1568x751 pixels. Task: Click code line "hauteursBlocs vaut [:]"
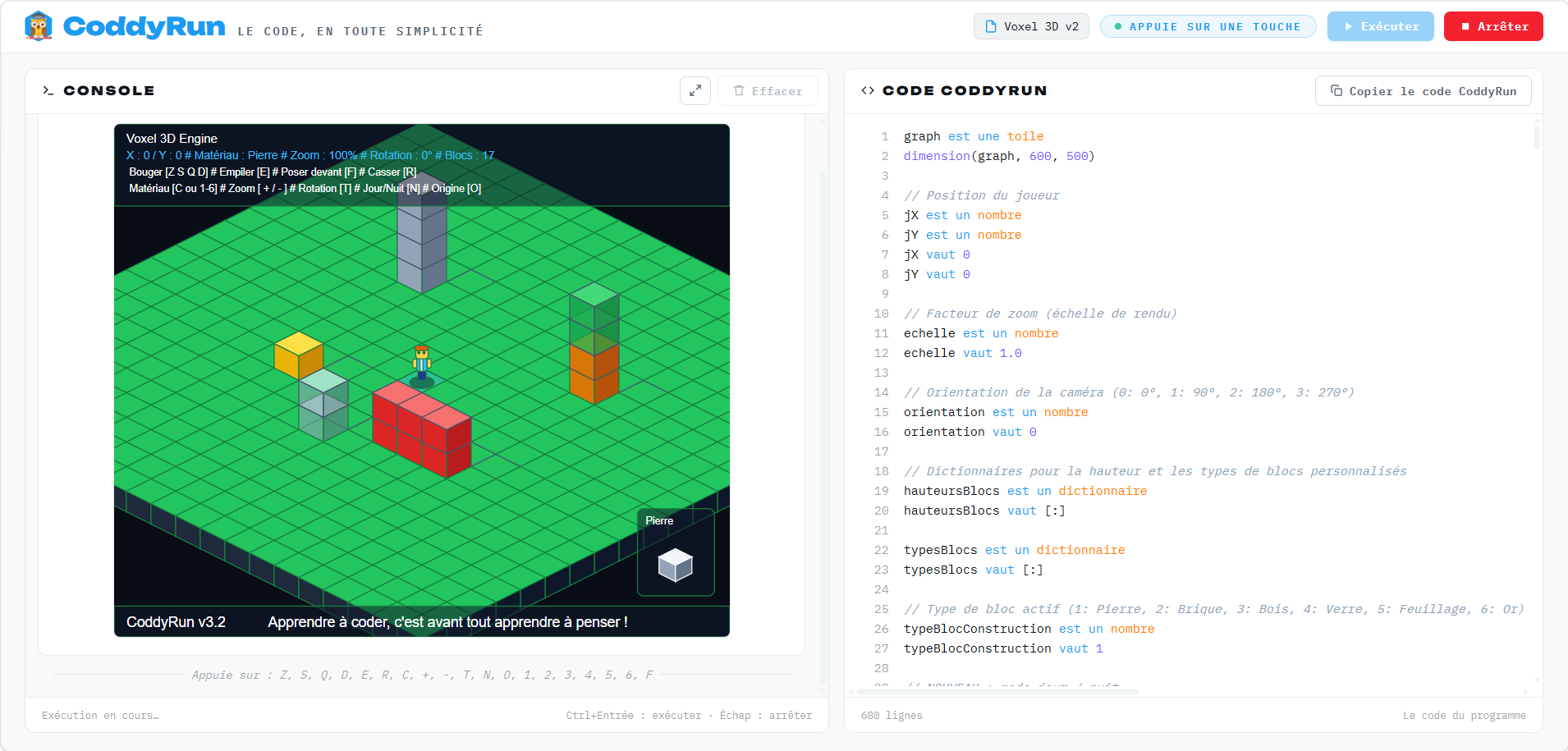(x=984, y=511)
